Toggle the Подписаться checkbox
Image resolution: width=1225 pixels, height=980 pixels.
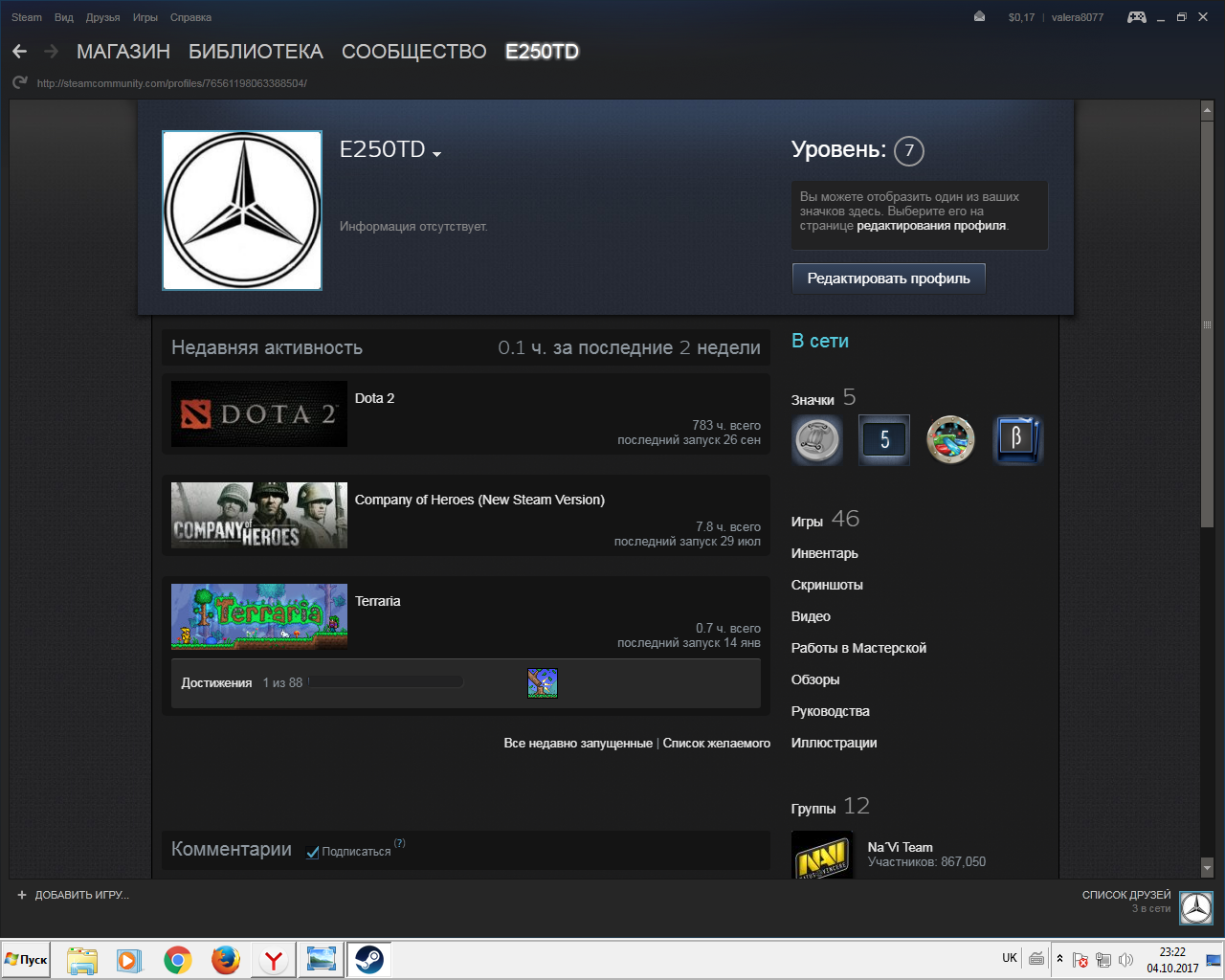click(313, 852)
